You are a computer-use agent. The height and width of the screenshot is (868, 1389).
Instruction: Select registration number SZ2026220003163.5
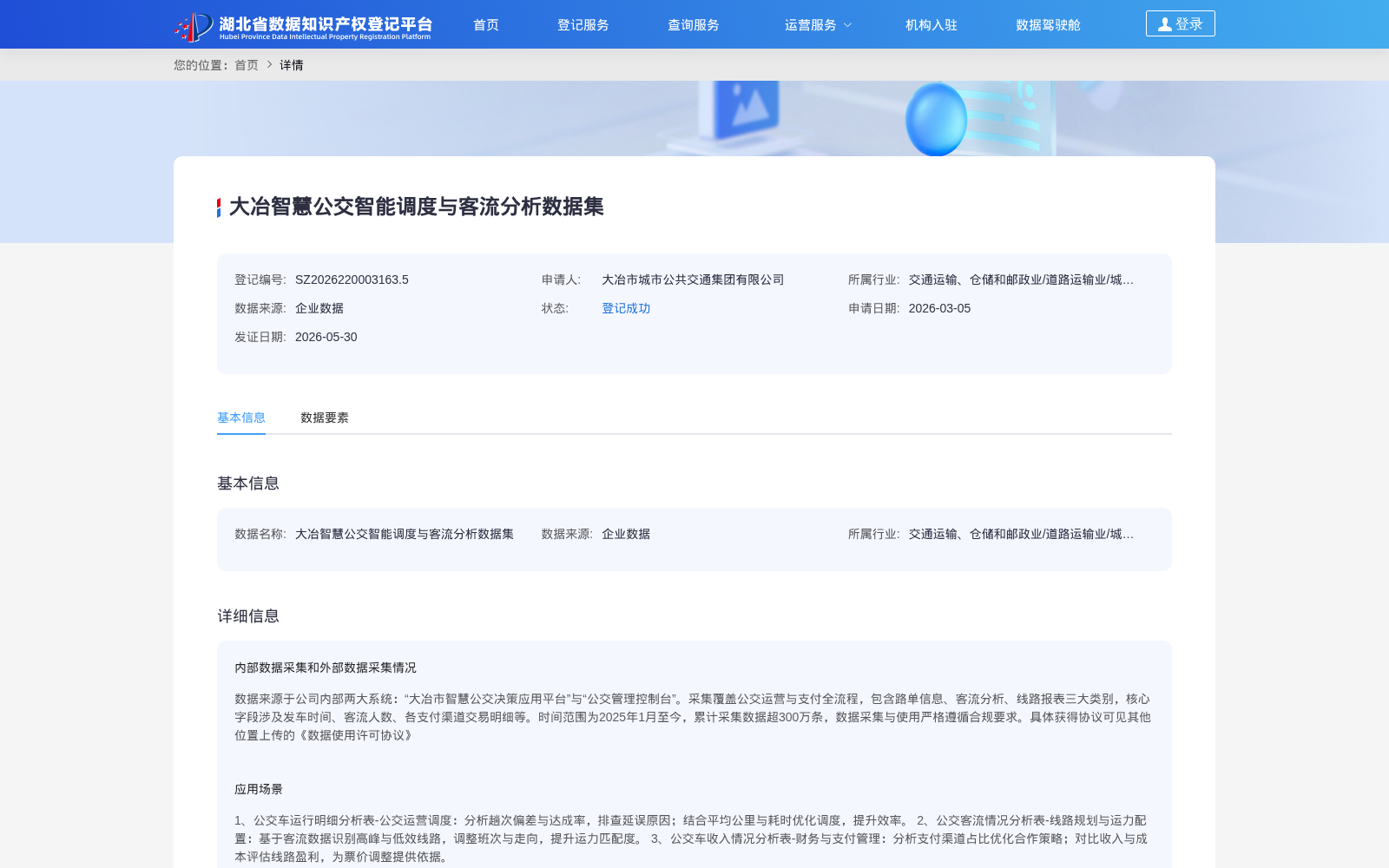(x=352, y=279)
